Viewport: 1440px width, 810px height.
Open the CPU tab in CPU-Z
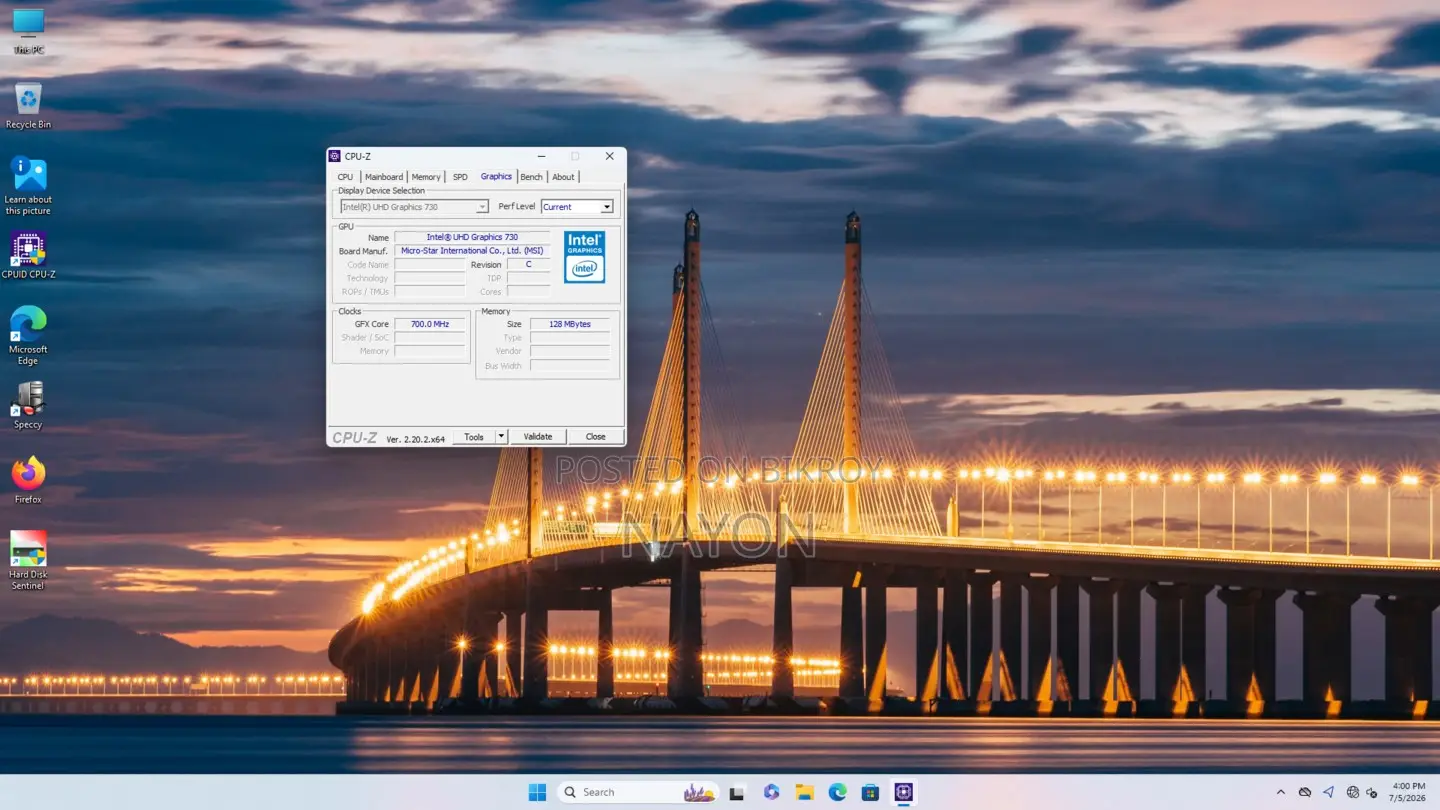point(345,177)
